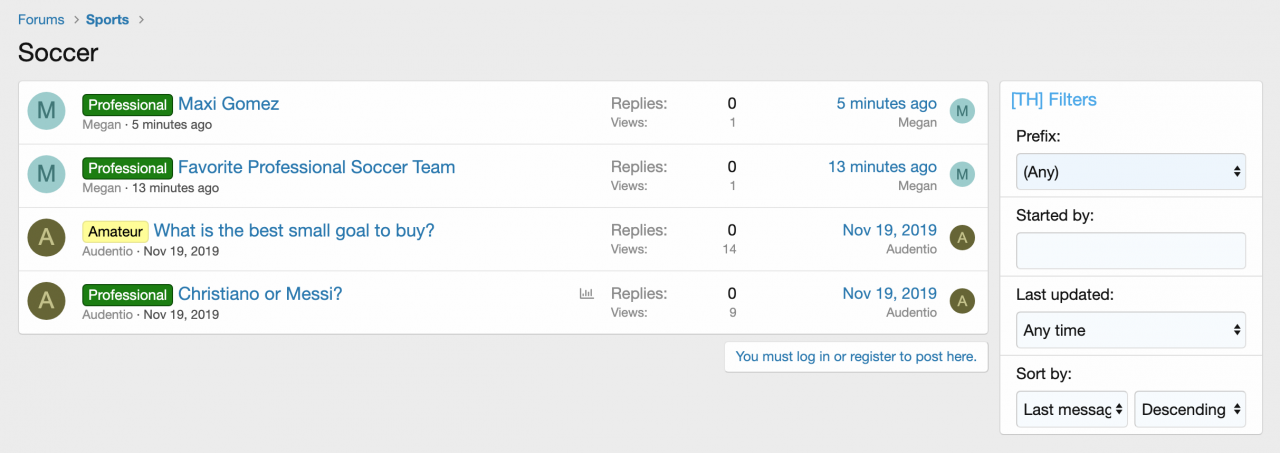Click the Started by text field
This screenshot has height=453, width=1280.
1130,251
